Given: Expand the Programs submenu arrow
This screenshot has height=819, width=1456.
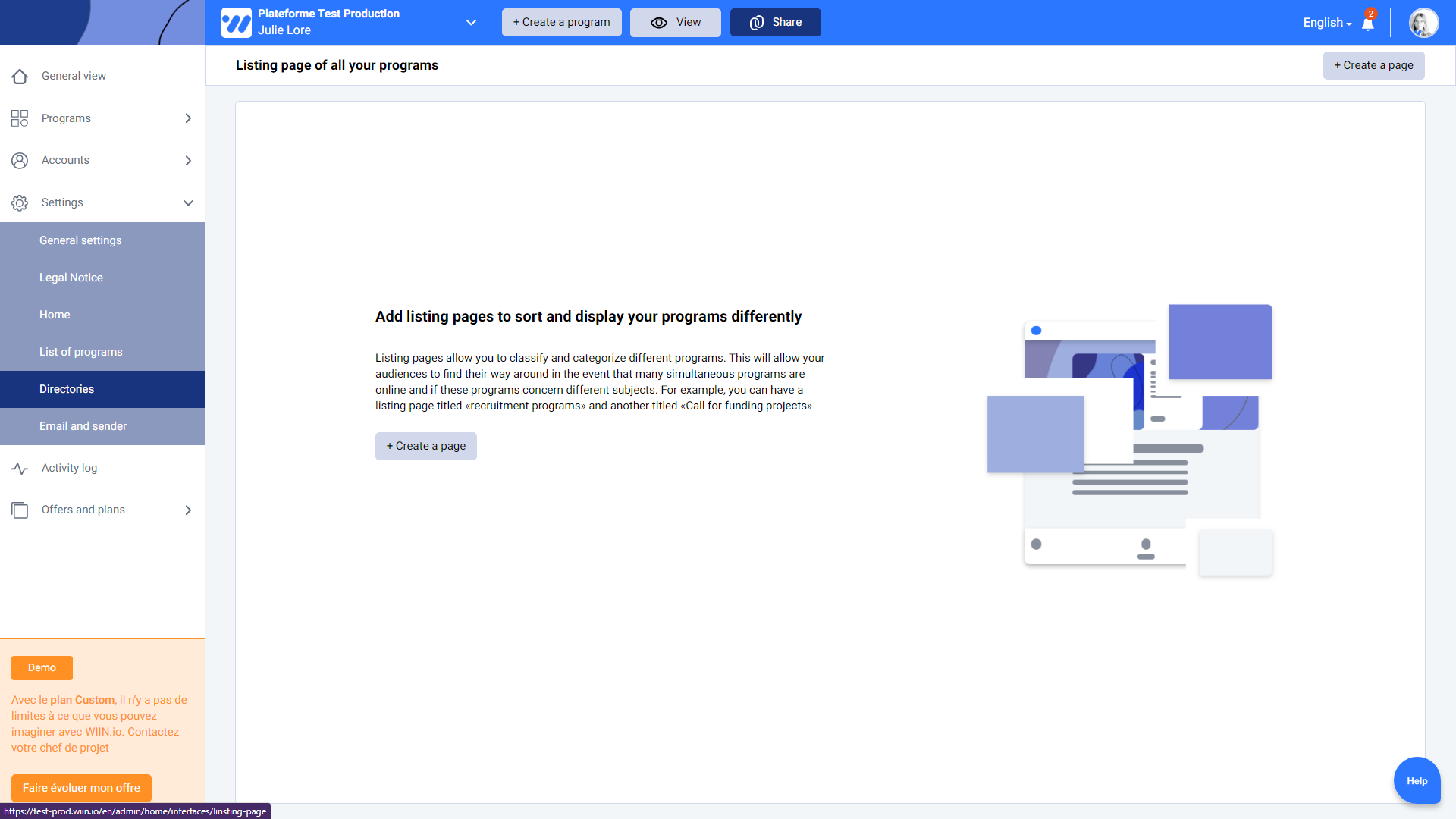Looking at the screenshot, I should point(188,118).
